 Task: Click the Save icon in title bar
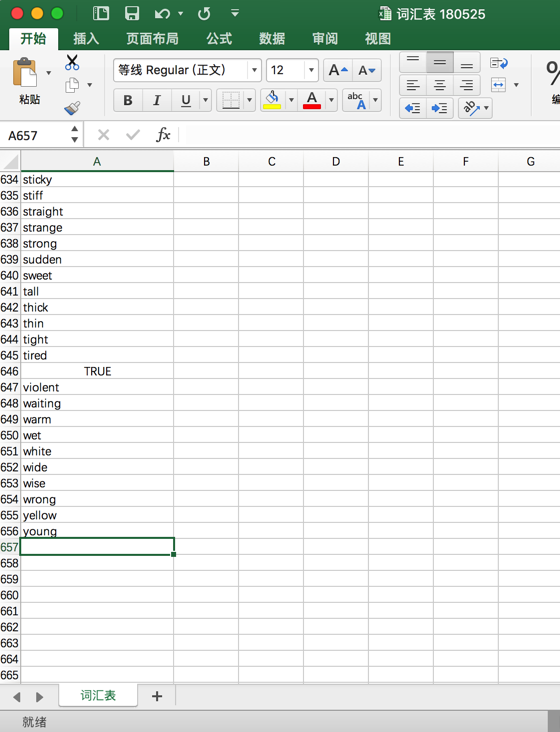tap(132, 13)
